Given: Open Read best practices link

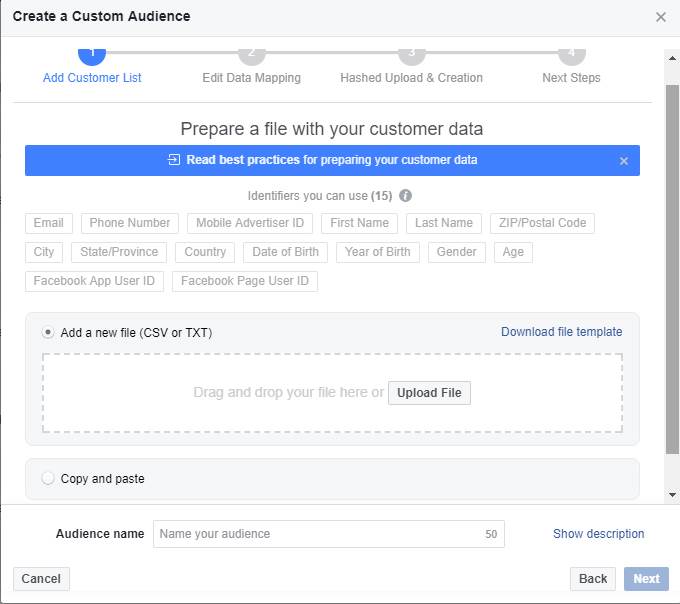Looking at the screenshot, I should point(331,160).
